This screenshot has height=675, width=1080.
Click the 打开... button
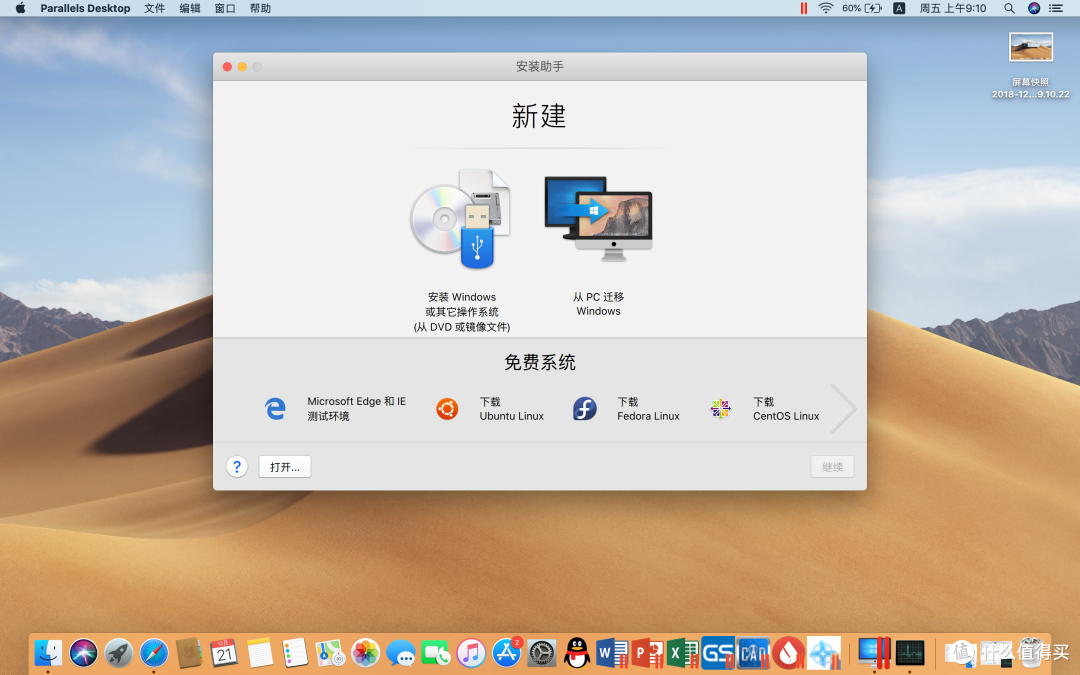click(x=284, y=467)
